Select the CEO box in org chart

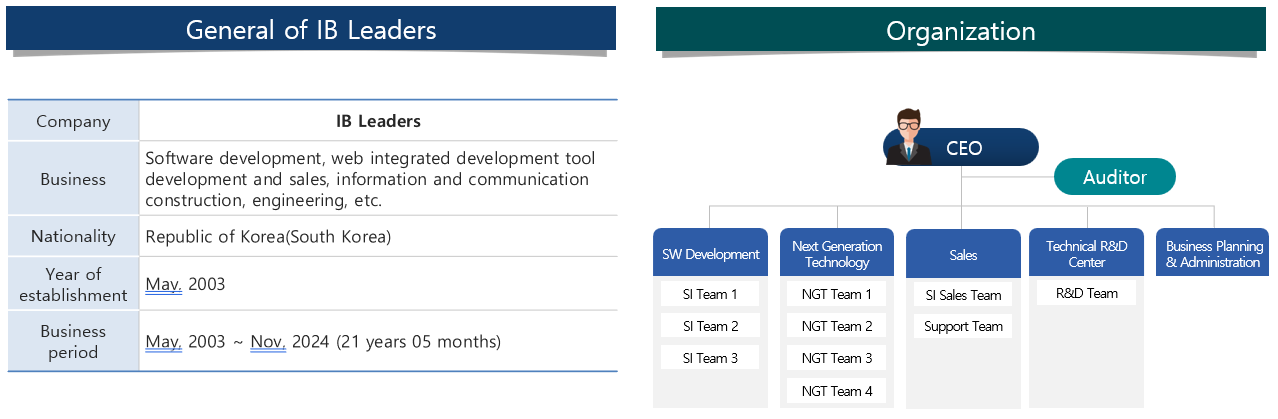tap(962, 148)
